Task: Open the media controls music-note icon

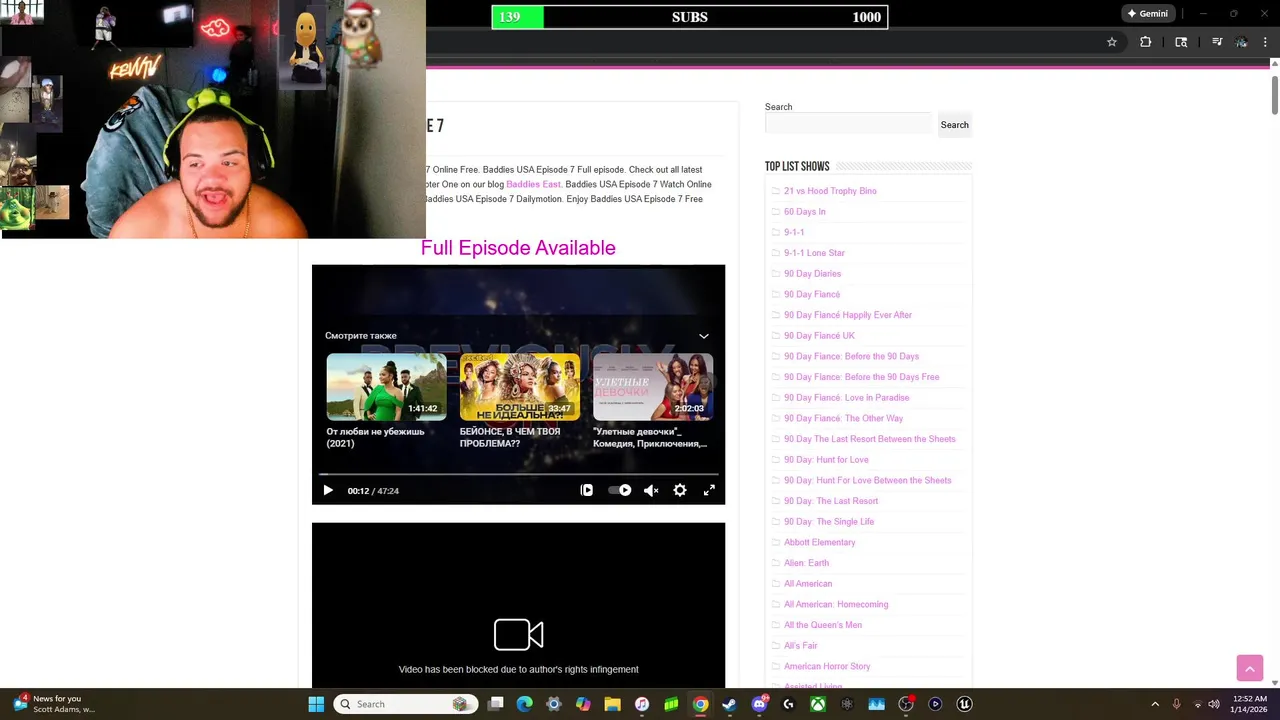Action: tap(1217, 42)
